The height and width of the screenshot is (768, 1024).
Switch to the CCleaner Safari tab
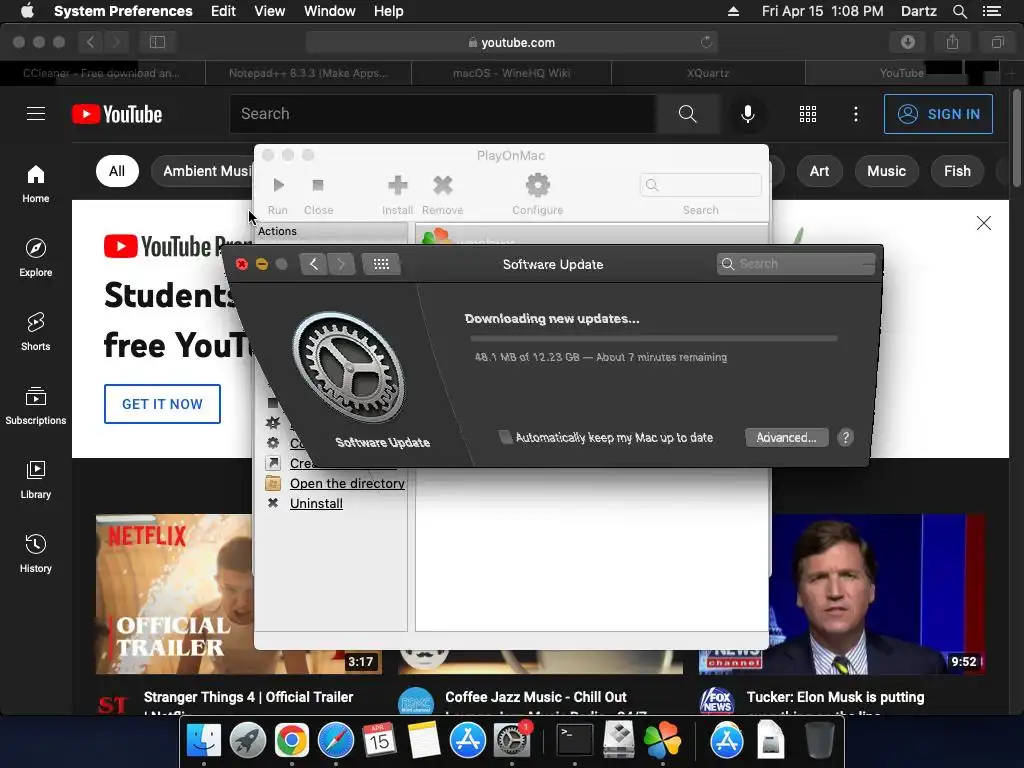point(103,73)
